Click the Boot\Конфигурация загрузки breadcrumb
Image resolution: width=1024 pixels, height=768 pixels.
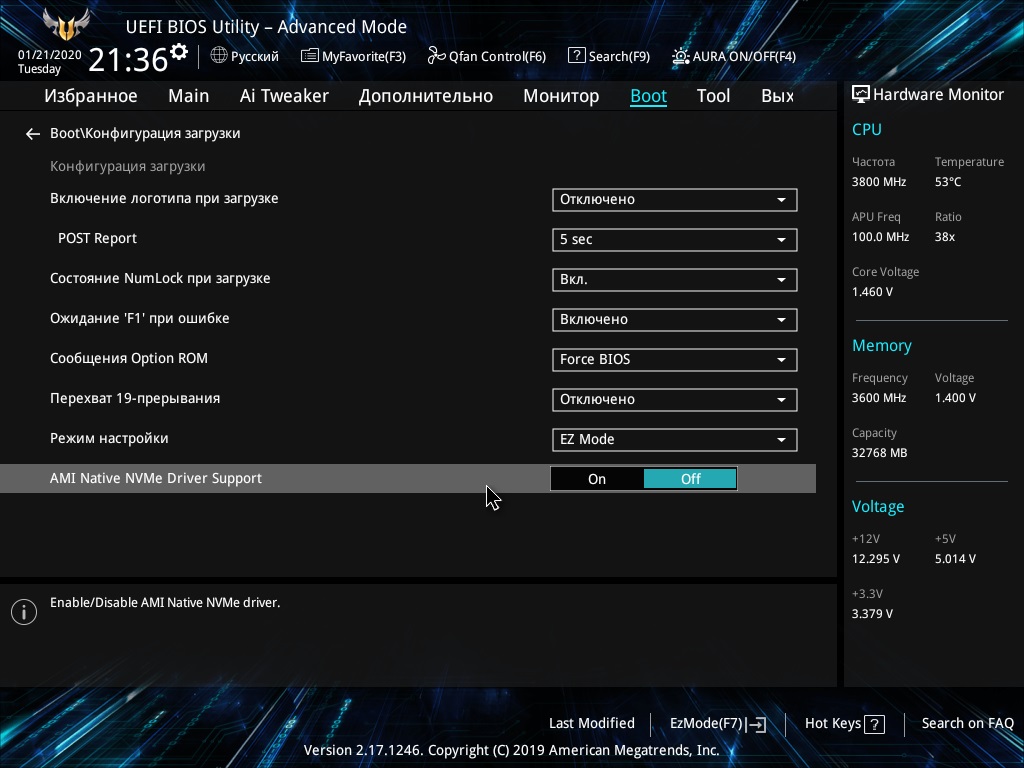[x=145, y=134]
